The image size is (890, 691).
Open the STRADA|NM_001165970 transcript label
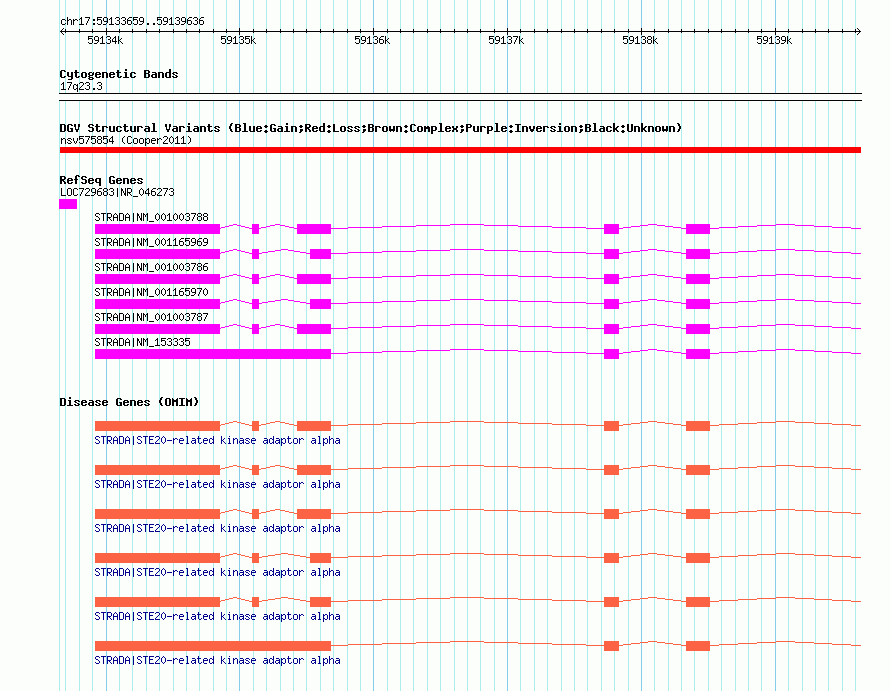(x=152, y=292)
